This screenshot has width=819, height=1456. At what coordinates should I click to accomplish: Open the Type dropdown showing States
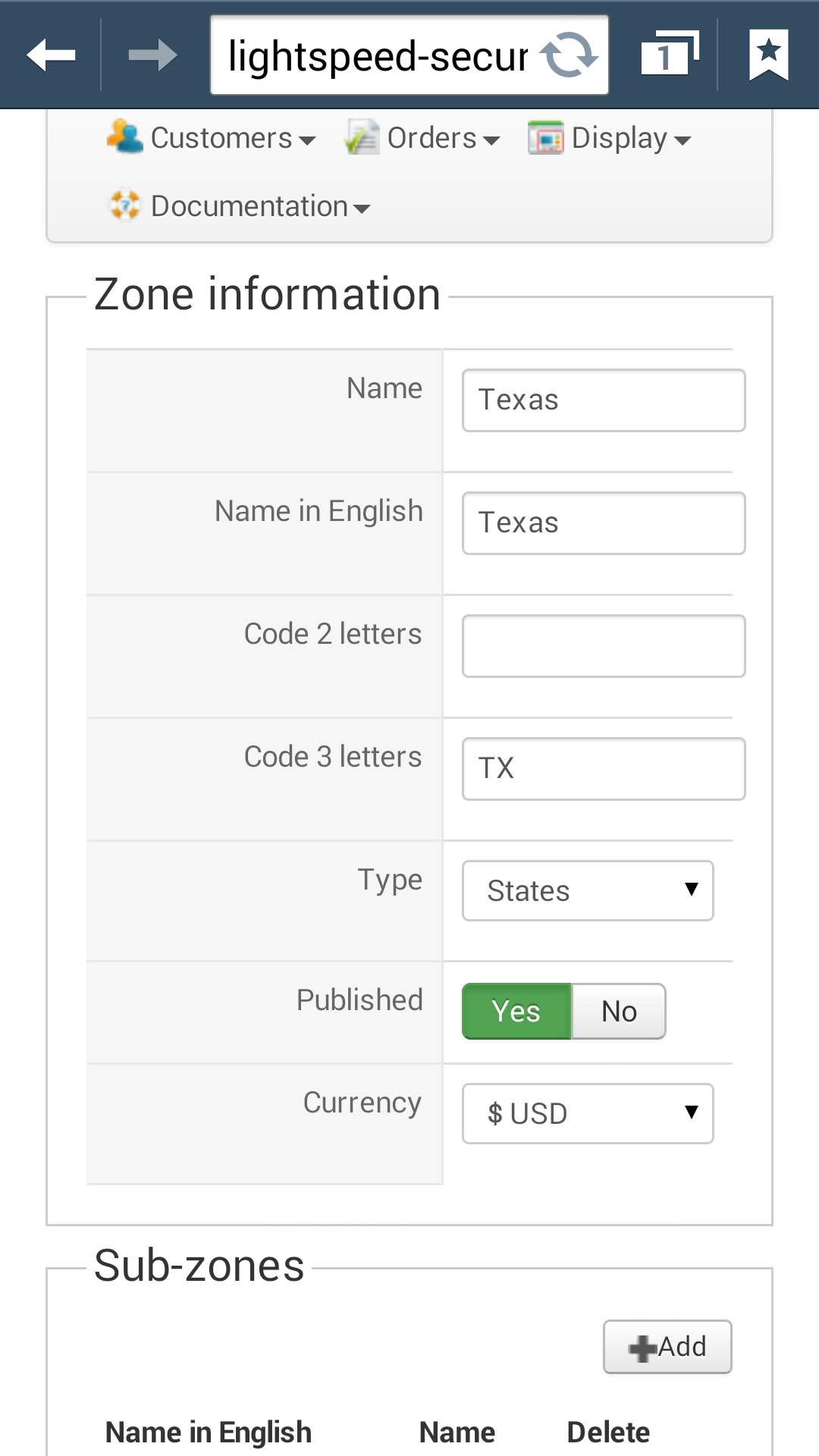pyautogui.click(x=588, y=890)
